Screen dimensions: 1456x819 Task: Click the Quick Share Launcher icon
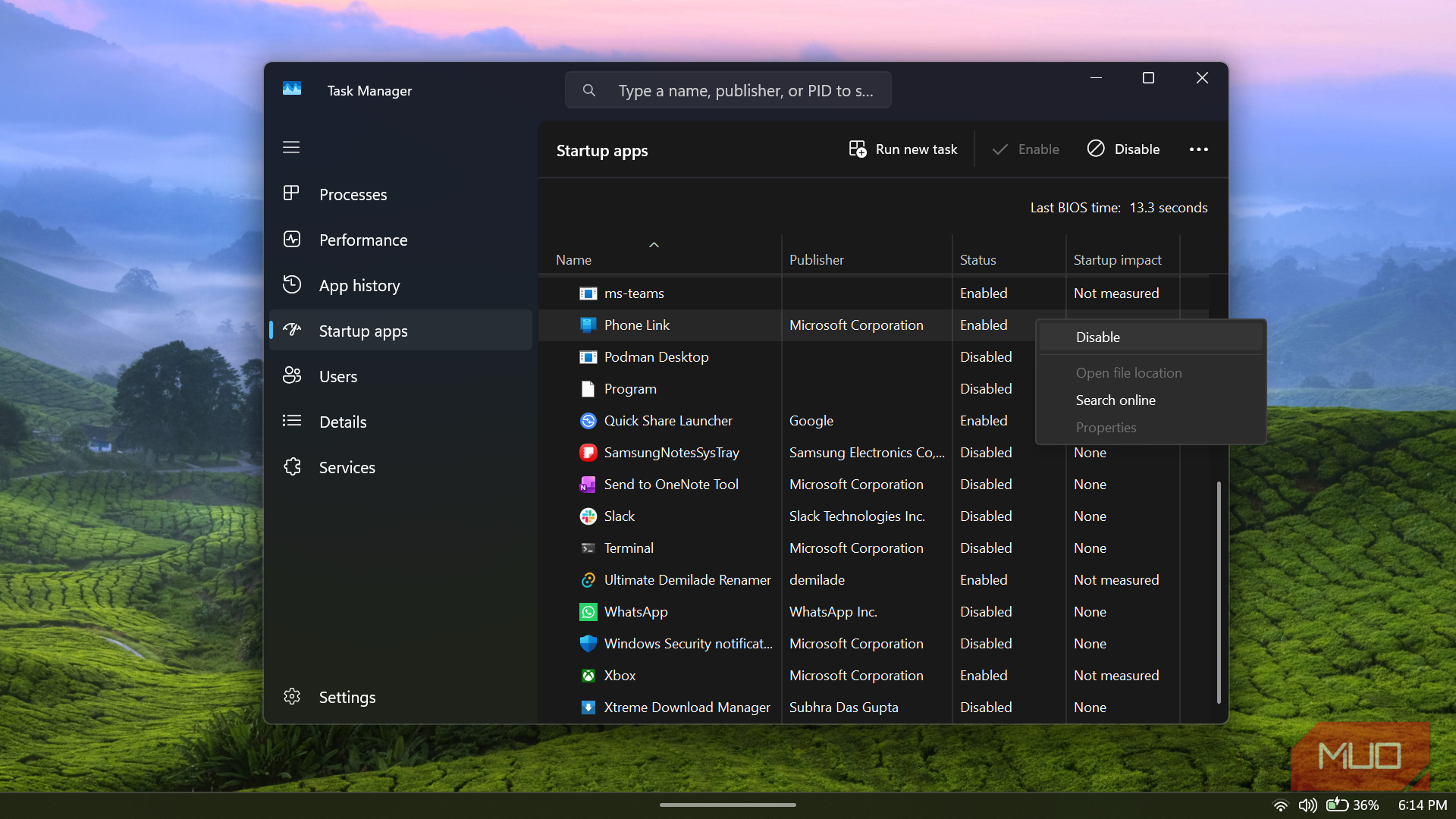(x=588, y=421)
